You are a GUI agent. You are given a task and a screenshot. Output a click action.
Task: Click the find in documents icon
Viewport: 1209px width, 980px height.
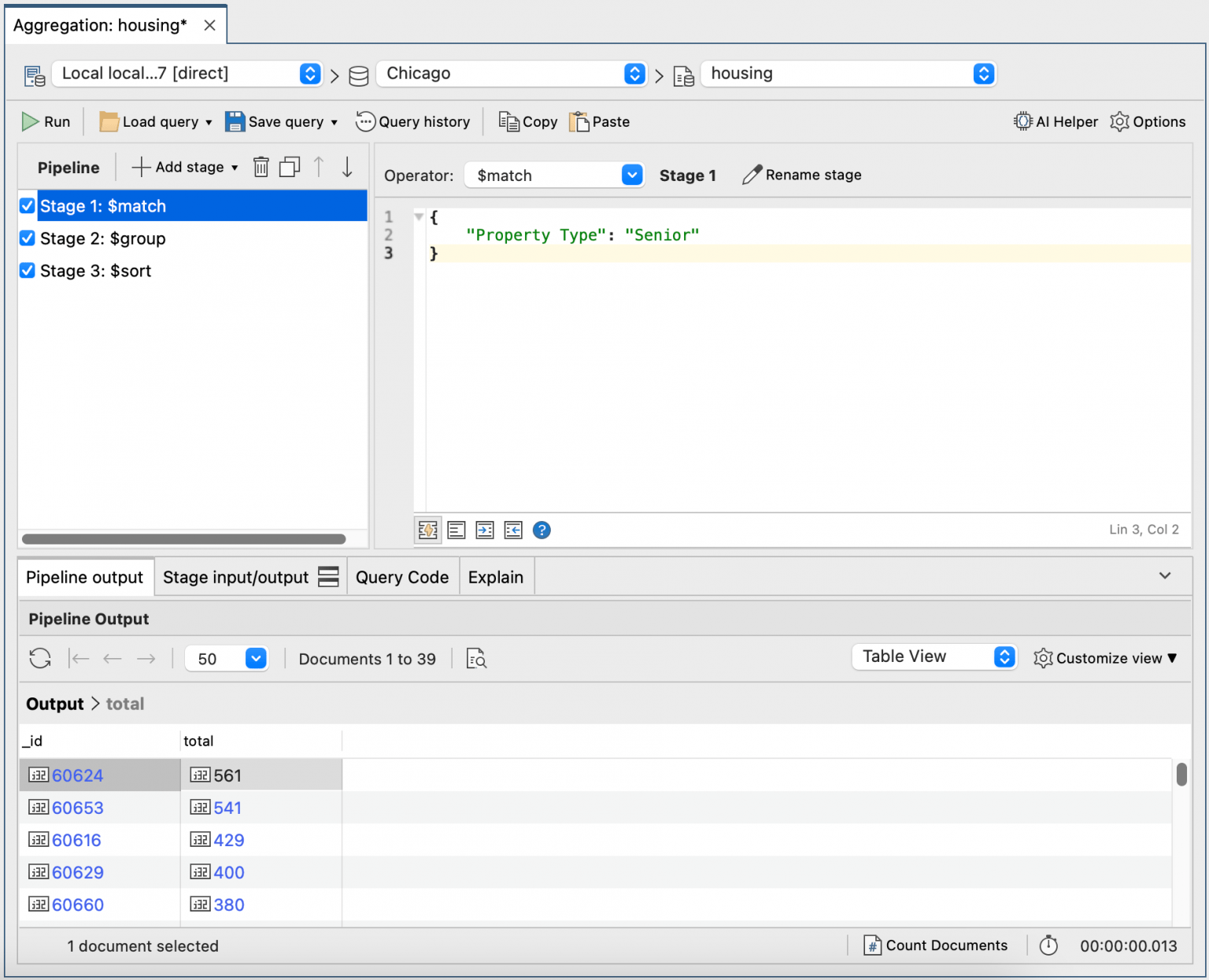[476, 658]
